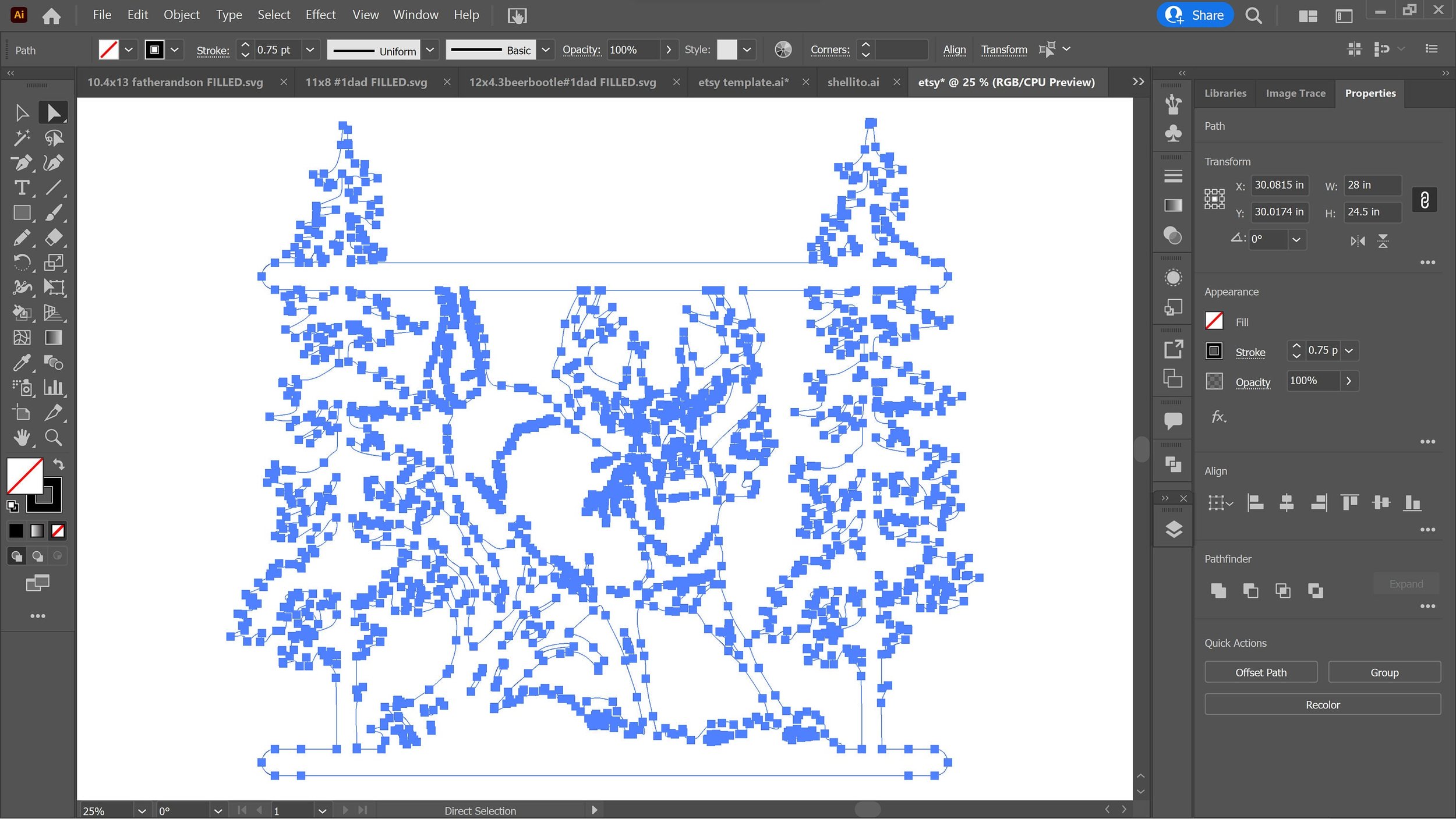The image size is (1456, 819).
Task: Open the zoom level dropdown at 25%
Action: coord(142,811)
